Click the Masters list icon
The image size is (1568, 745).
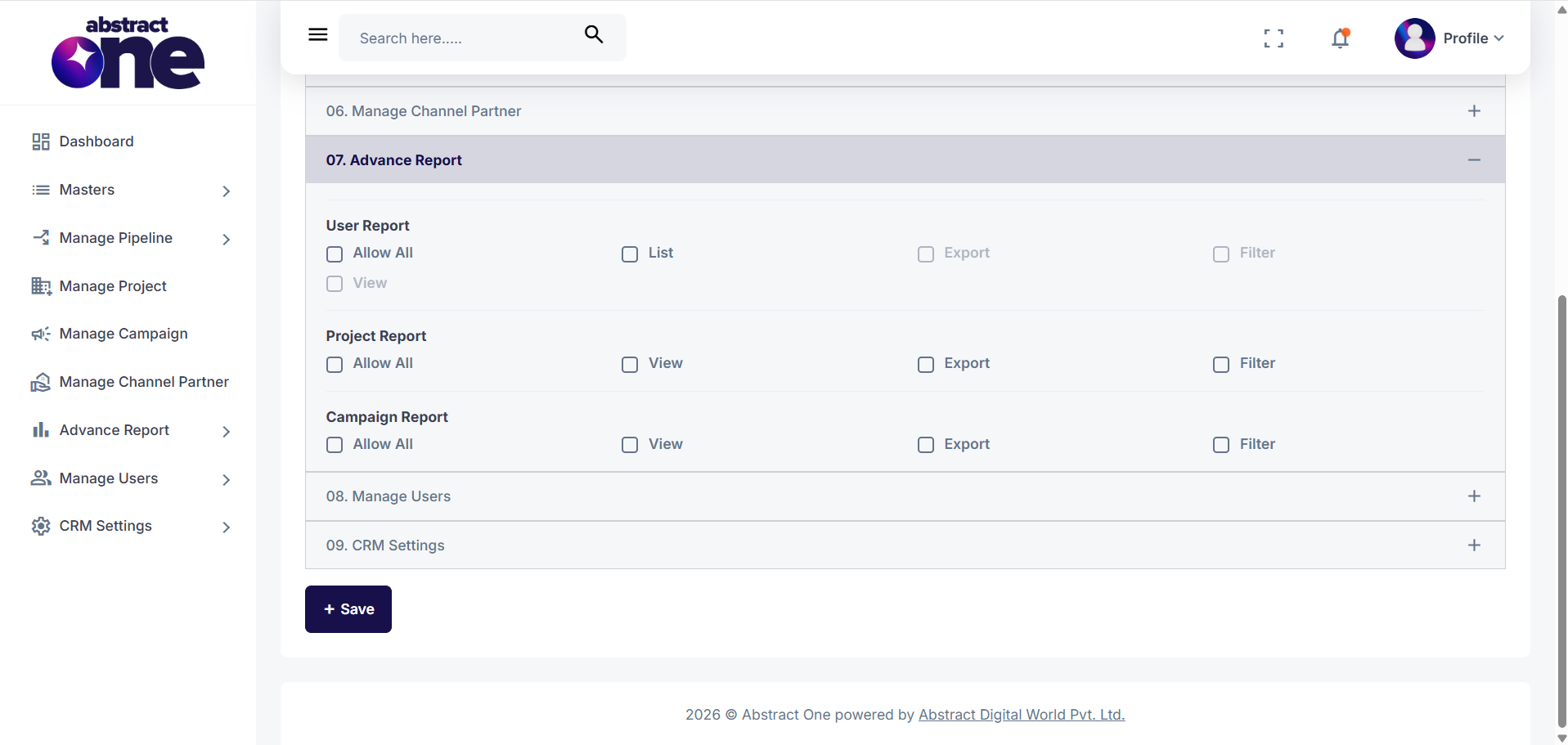pos(41,190)
